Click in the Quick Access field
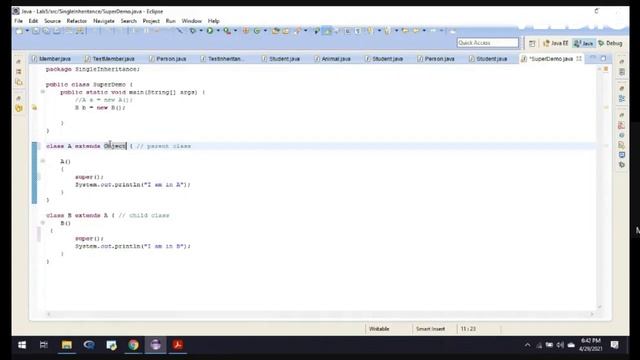Screen dimensions: 640x360 487,42
